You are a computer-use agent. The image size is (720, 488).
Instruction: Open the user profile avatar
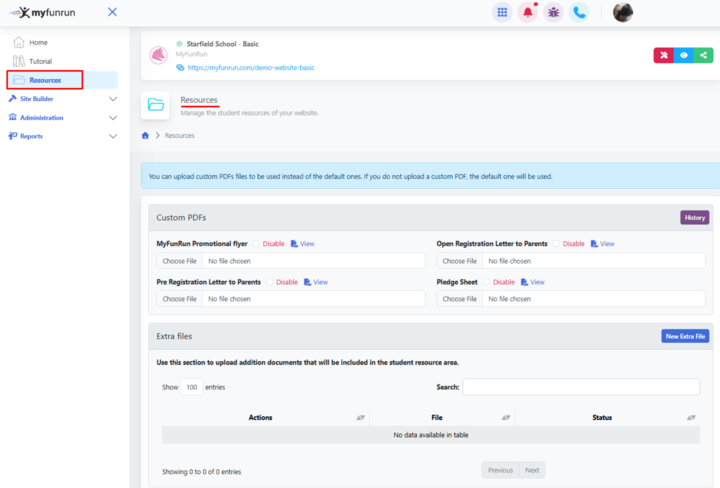pyautogui.click(x=622, y=12)
